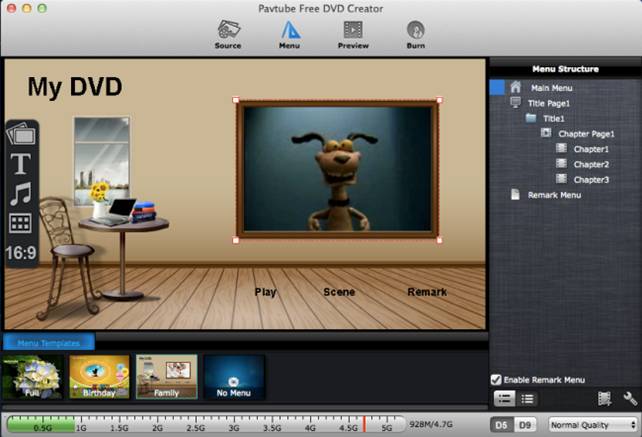Click the Scene button on the canvas
This screenshot has width=642, height=437.
[x=339, y=292]
